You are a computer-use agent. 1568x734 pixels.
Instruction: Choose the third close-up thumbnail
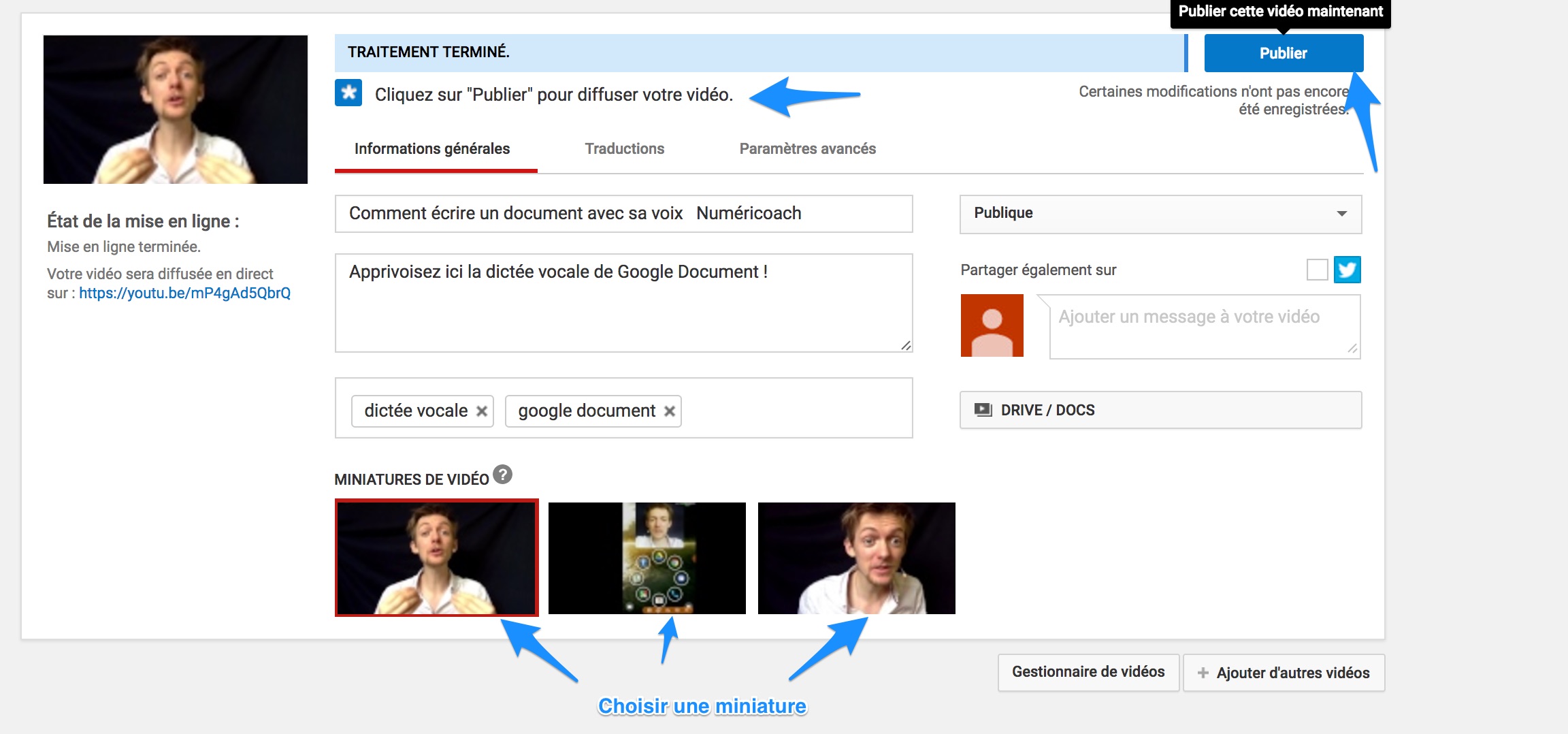click(857, 558)
